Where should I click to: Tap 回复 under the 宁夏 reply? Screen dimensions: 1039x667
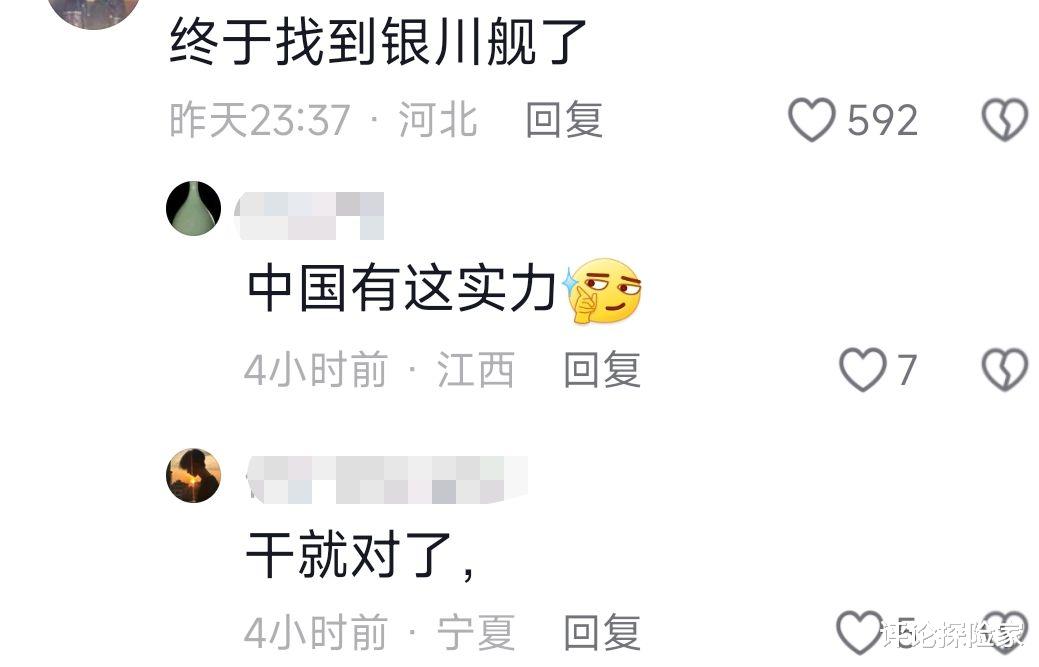tap(602, 633)
